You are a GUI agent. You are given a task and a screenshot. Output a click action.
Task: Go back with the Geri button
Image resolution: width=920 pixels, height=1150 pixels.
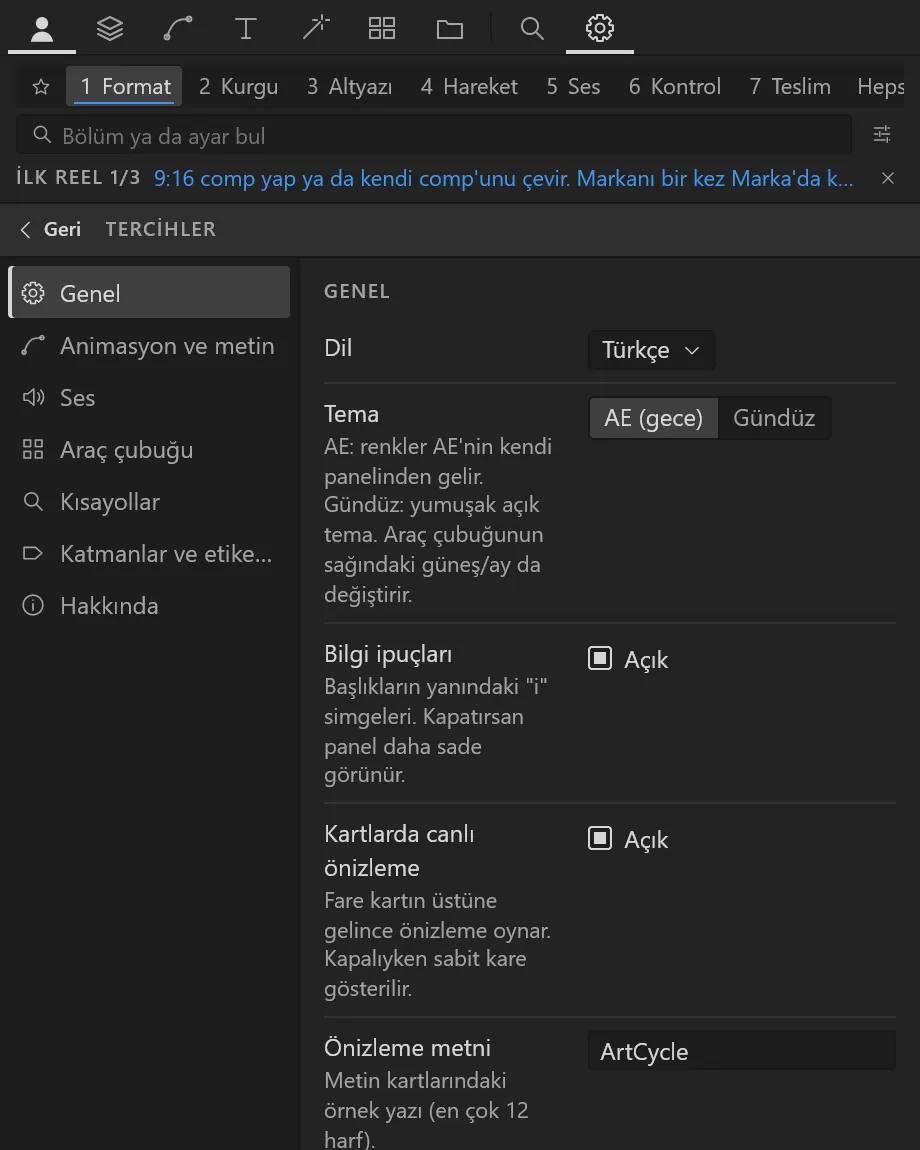[51, 230]
